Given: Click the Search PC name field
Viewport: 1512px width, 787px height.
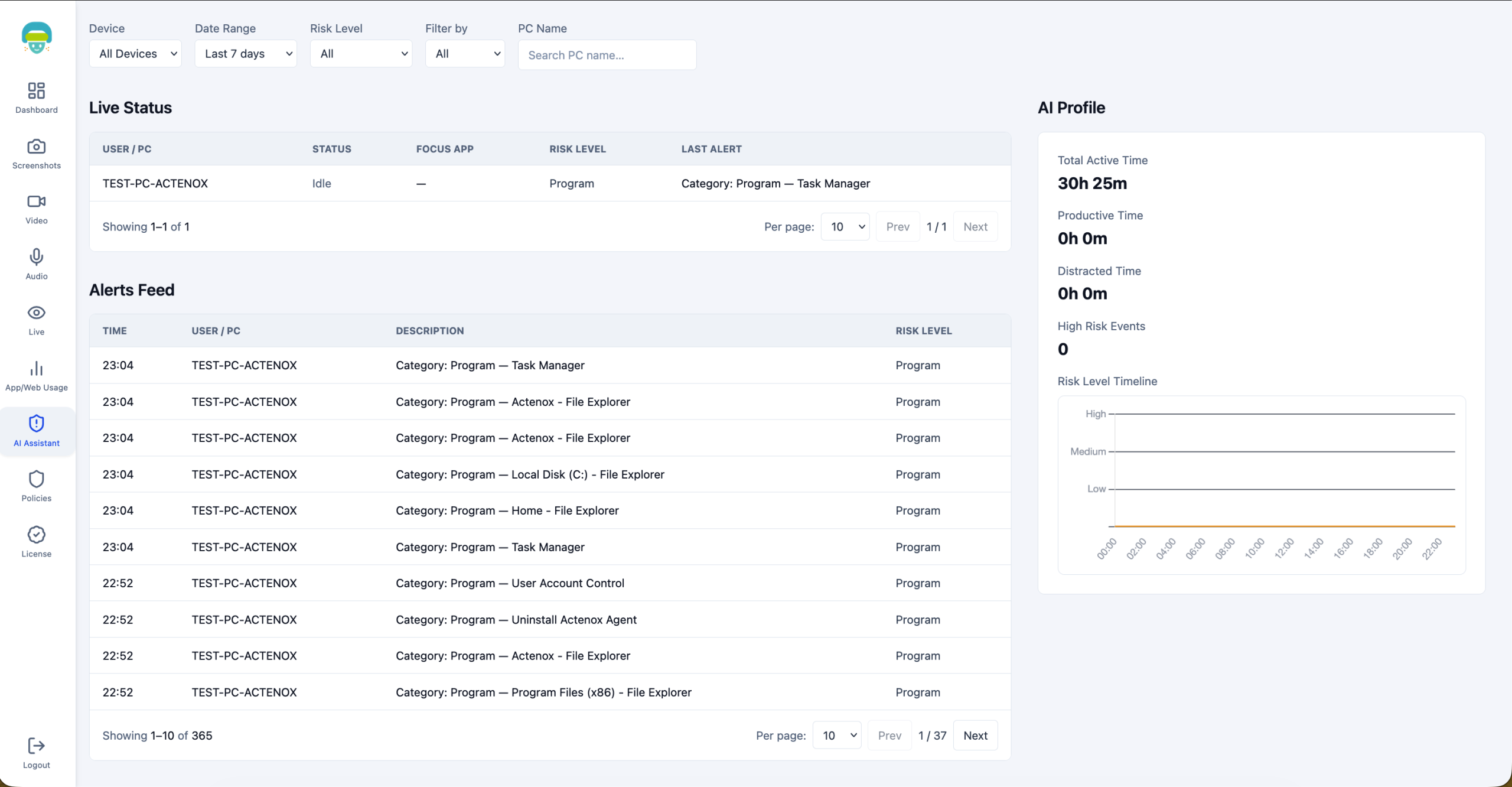Looking at the screenshot, I should (607, 55).
